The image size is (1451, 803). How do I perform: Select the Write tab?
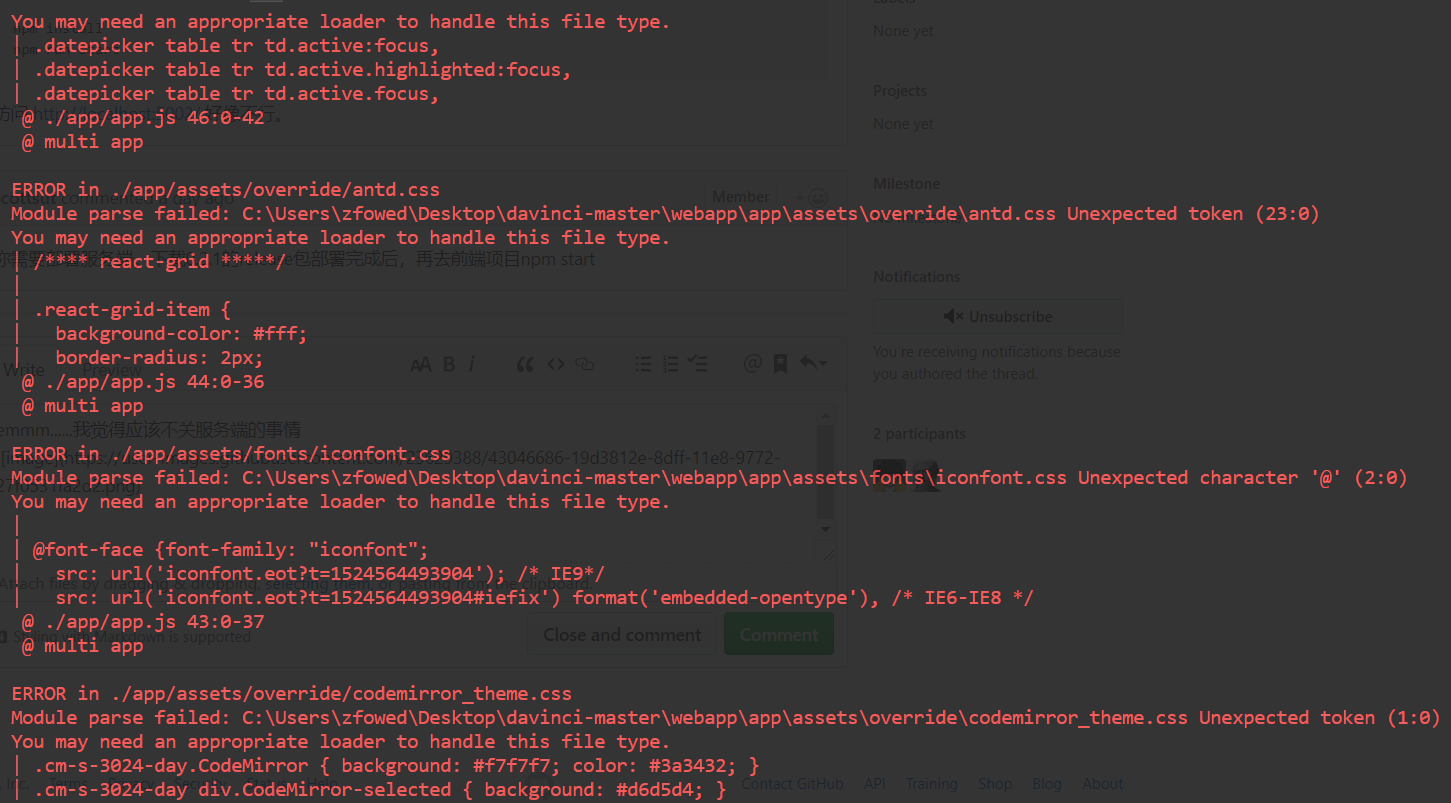[23, 369]
